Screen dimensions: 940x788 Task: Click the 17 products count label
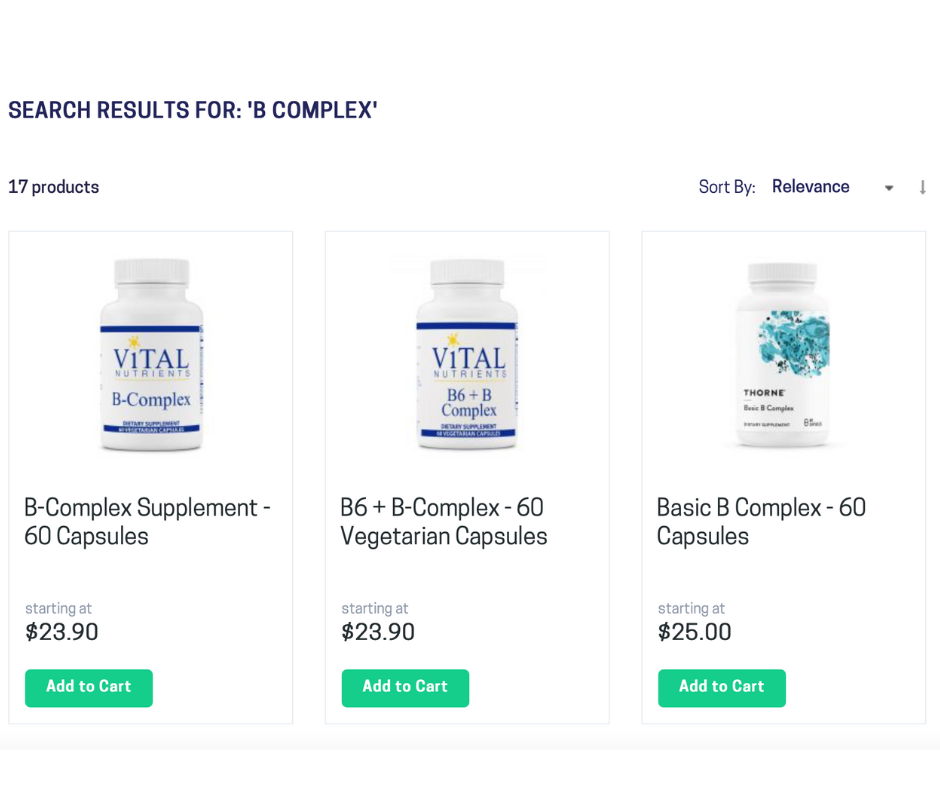pos(53,187)
